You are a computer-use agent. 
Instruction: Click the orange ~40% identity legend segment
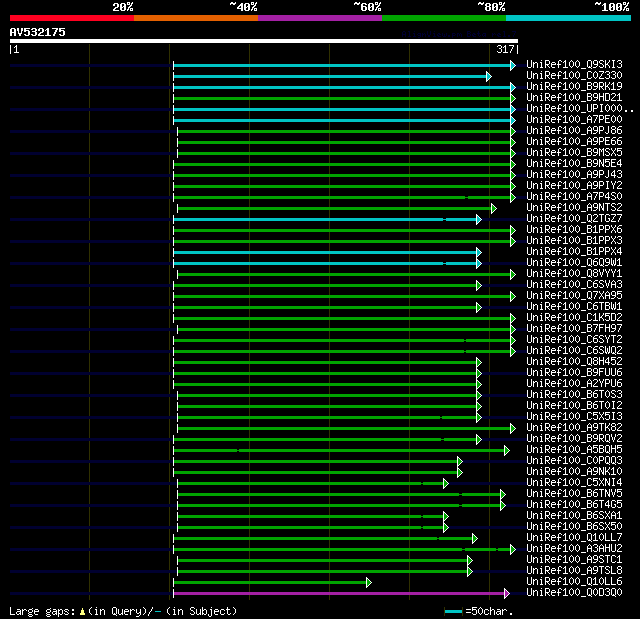(x=196, y=18)
